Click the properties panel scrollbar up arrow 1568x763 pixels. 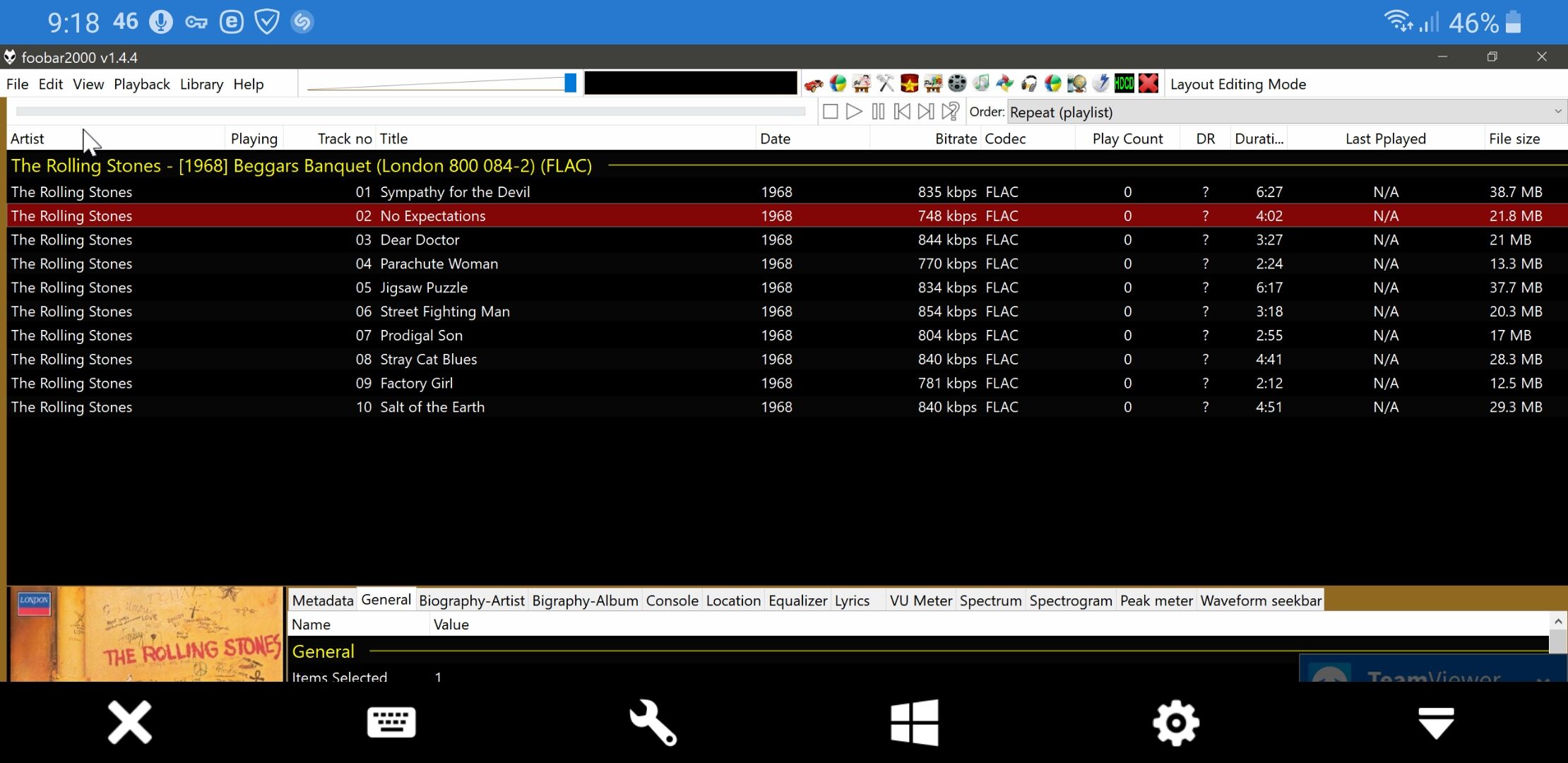point(1558,622)
